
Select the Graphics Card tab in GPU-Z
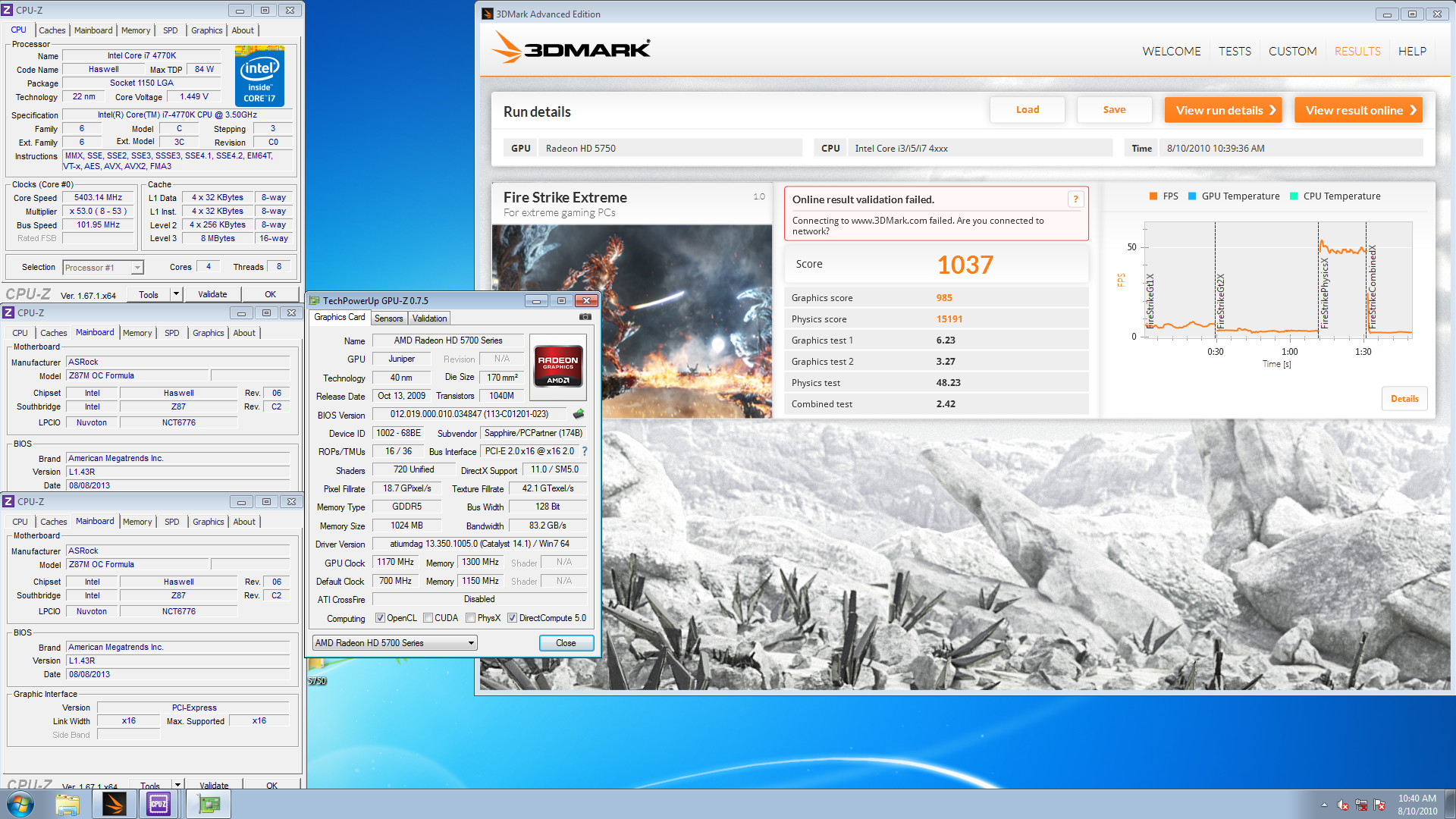(x=339, y=317)
